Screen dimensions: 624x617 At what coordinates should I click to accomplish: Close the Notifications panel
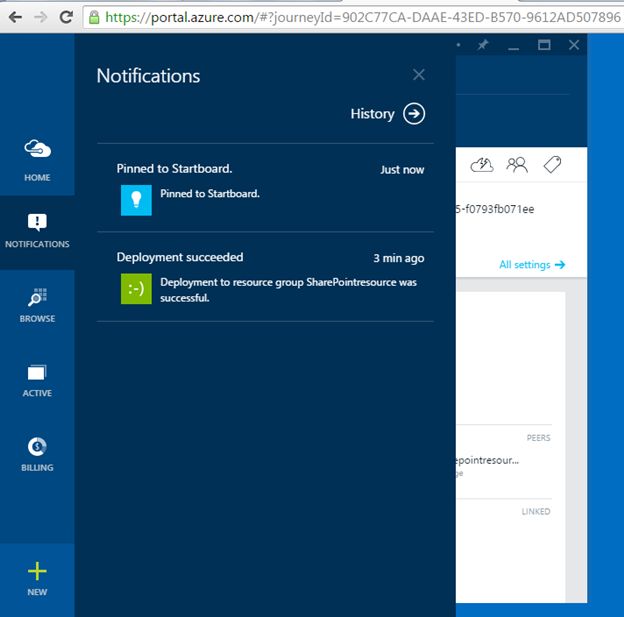point(419,74)
